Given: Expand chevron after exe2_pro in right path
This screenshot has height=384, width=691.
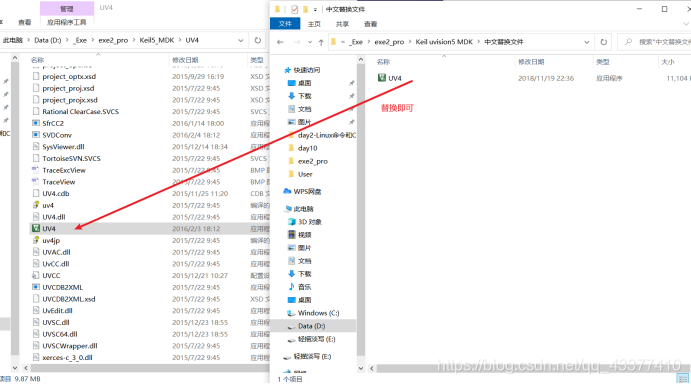Looking at the screenshot, I should pyautogui.click(x=410, y=42).
